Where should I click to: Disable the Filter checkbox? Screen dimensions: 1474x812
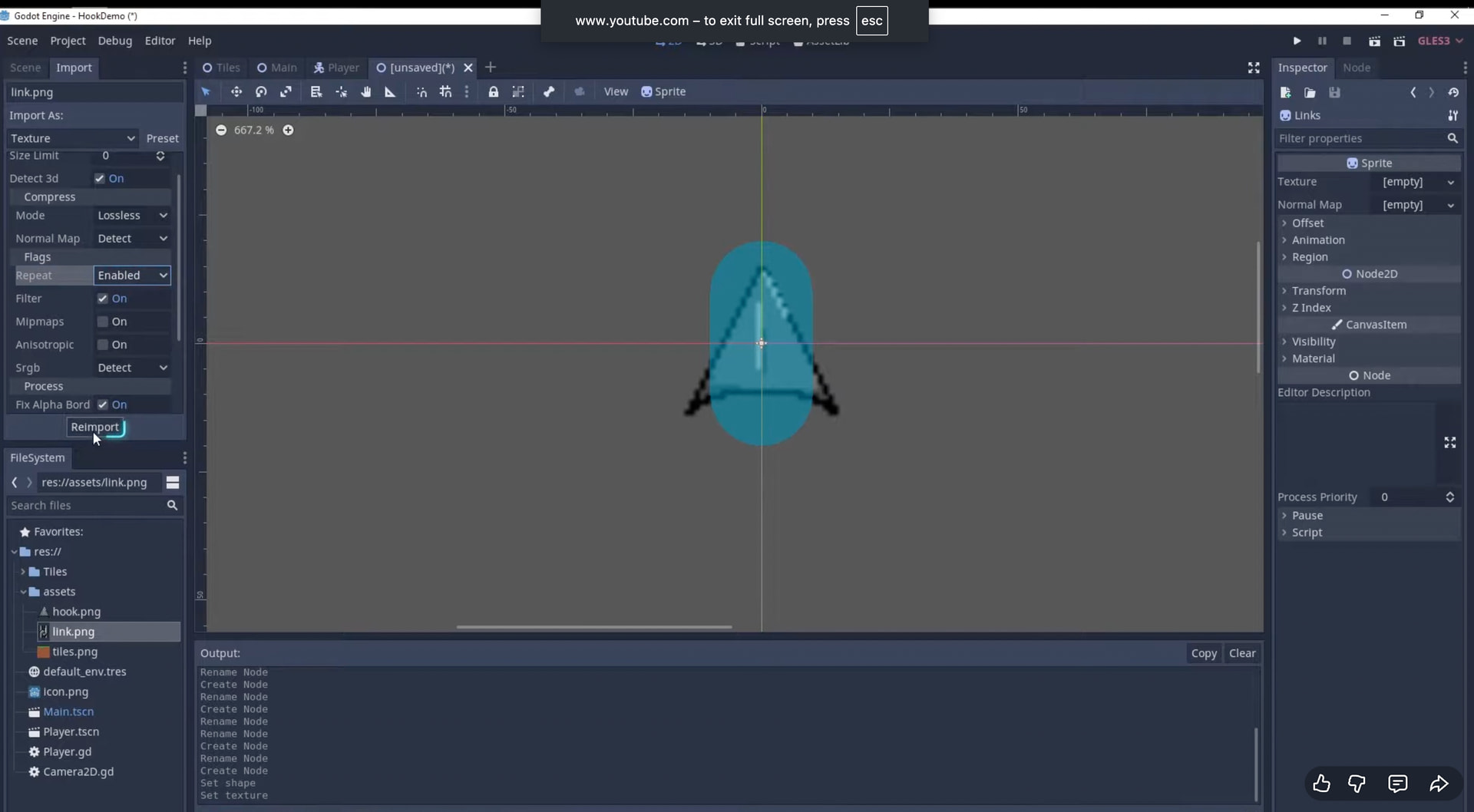103,299
